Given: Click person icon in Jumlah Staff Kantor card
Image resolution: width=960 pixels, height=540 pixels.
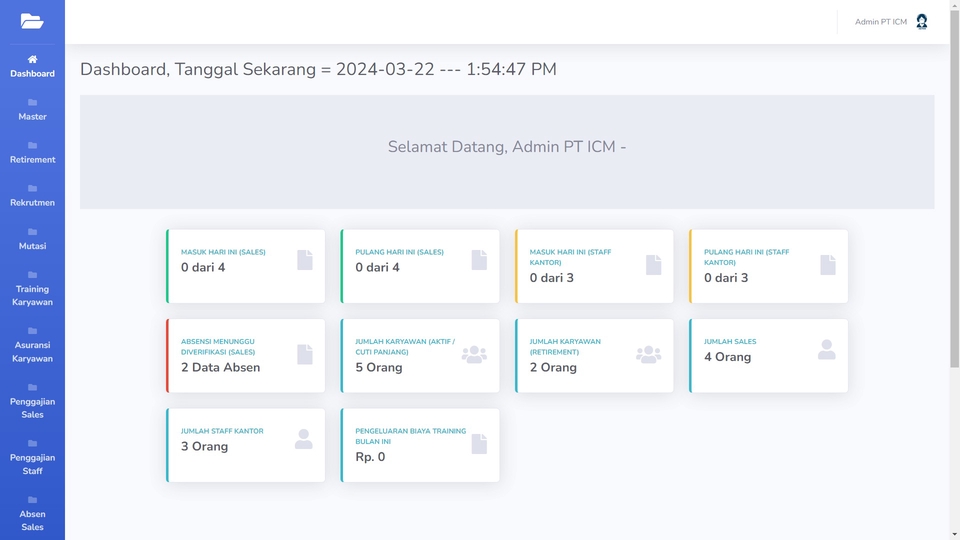Looking at the screenshot, I should pos(304,439).
